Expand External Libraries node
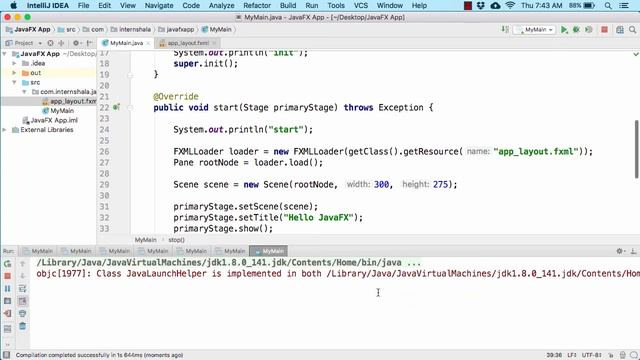This screenshot has width=640, height=360. point(4,130)
